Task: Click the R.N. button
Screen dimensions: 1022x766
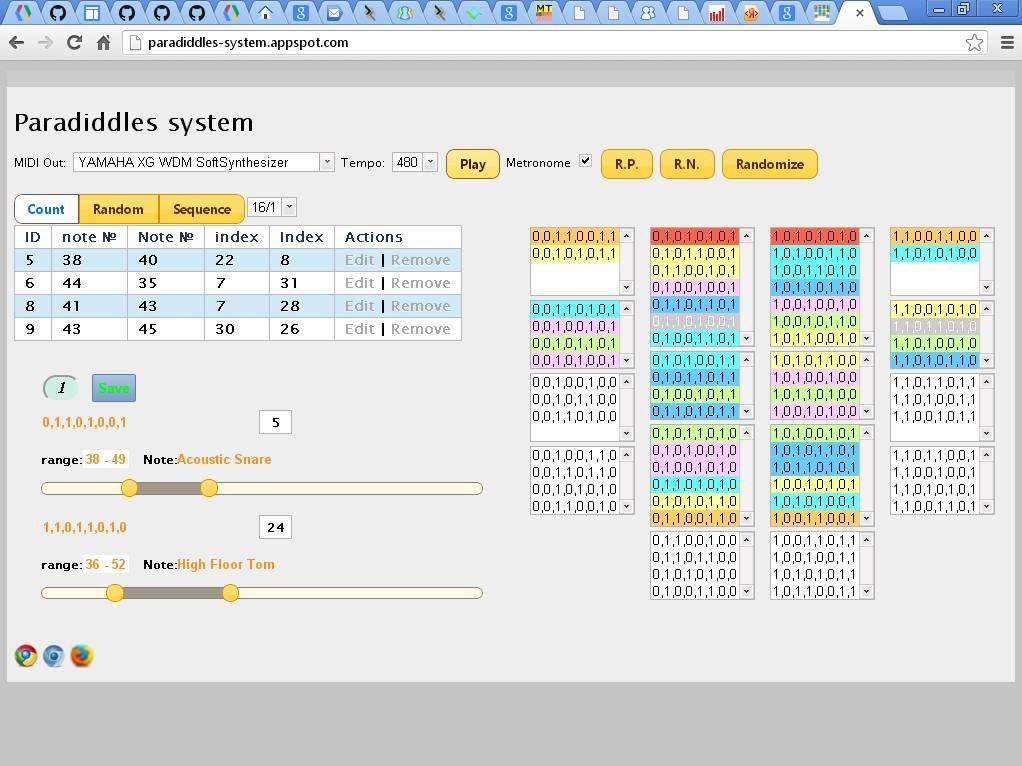Action: click(x=686, y=164)
